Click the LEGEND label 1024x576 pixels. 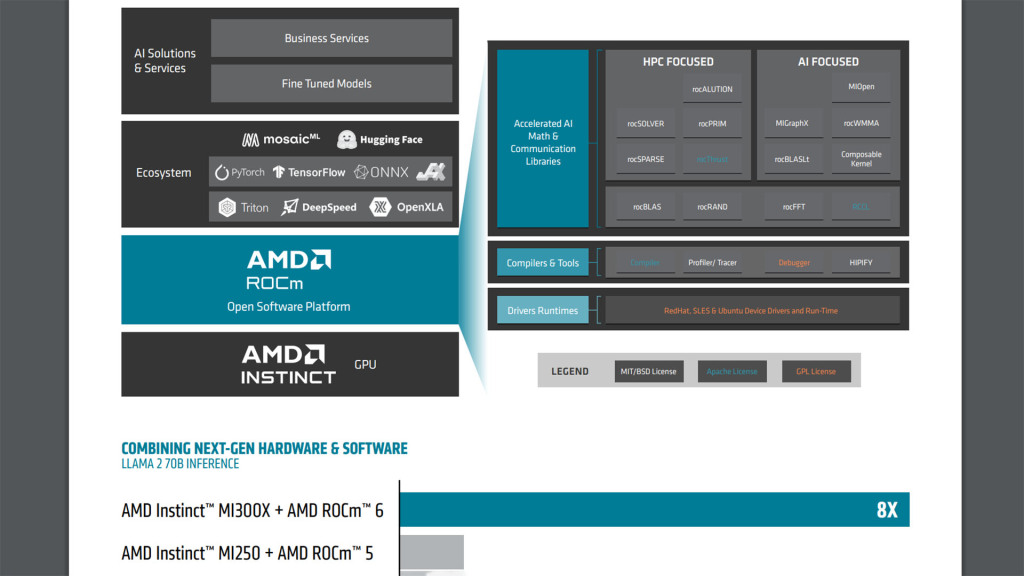click(x=569, y=371)
